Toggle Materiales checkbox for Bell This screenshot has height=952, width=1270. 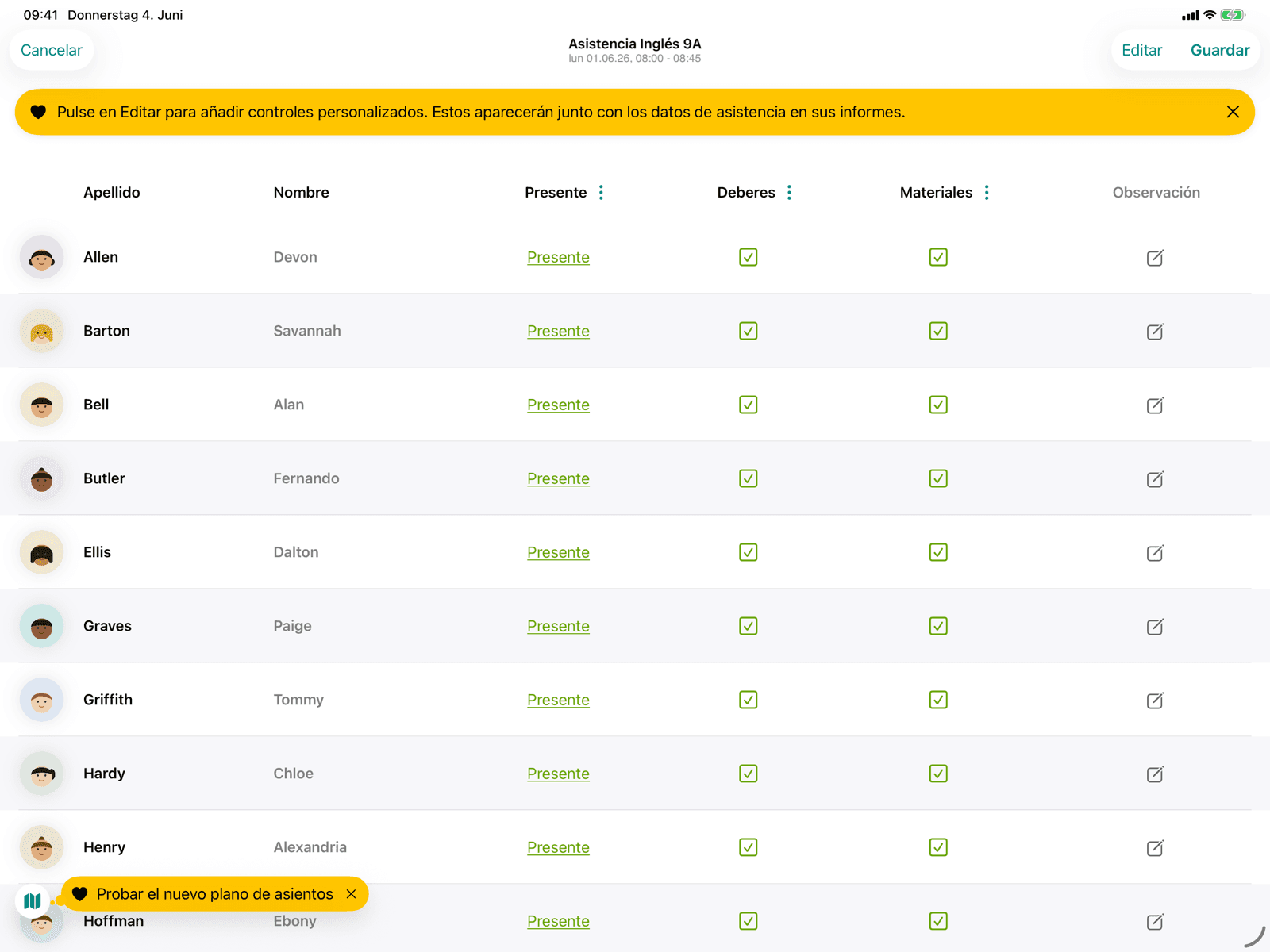click(938, 405)
